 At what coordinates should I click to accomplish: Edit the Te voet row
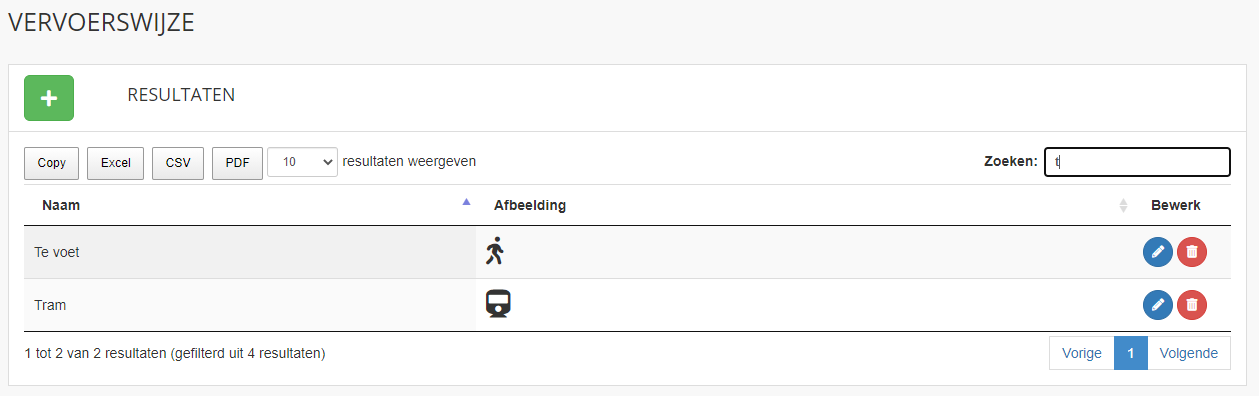1158,252
